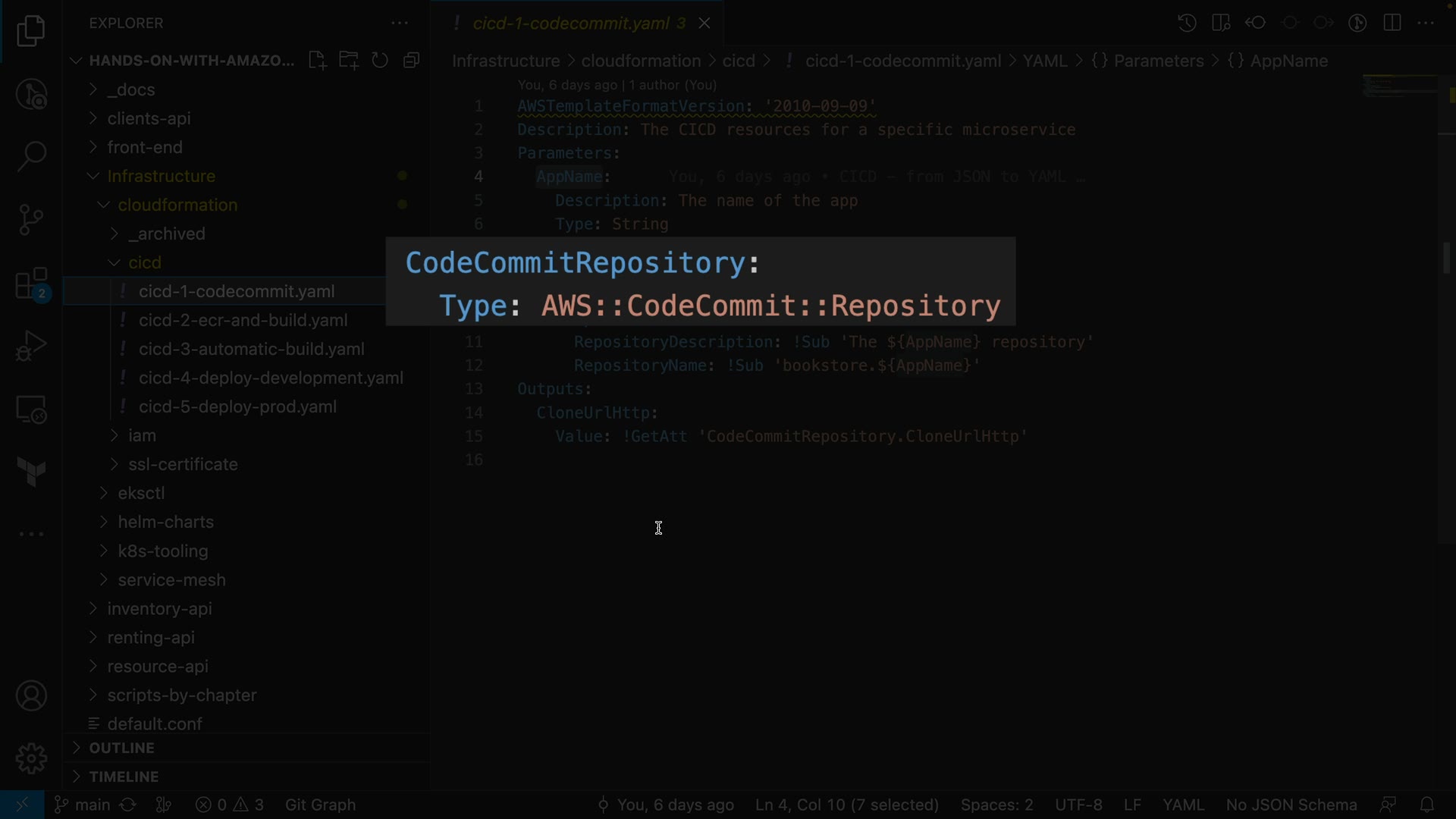Open the Terraform extension icon

(31, 472)
